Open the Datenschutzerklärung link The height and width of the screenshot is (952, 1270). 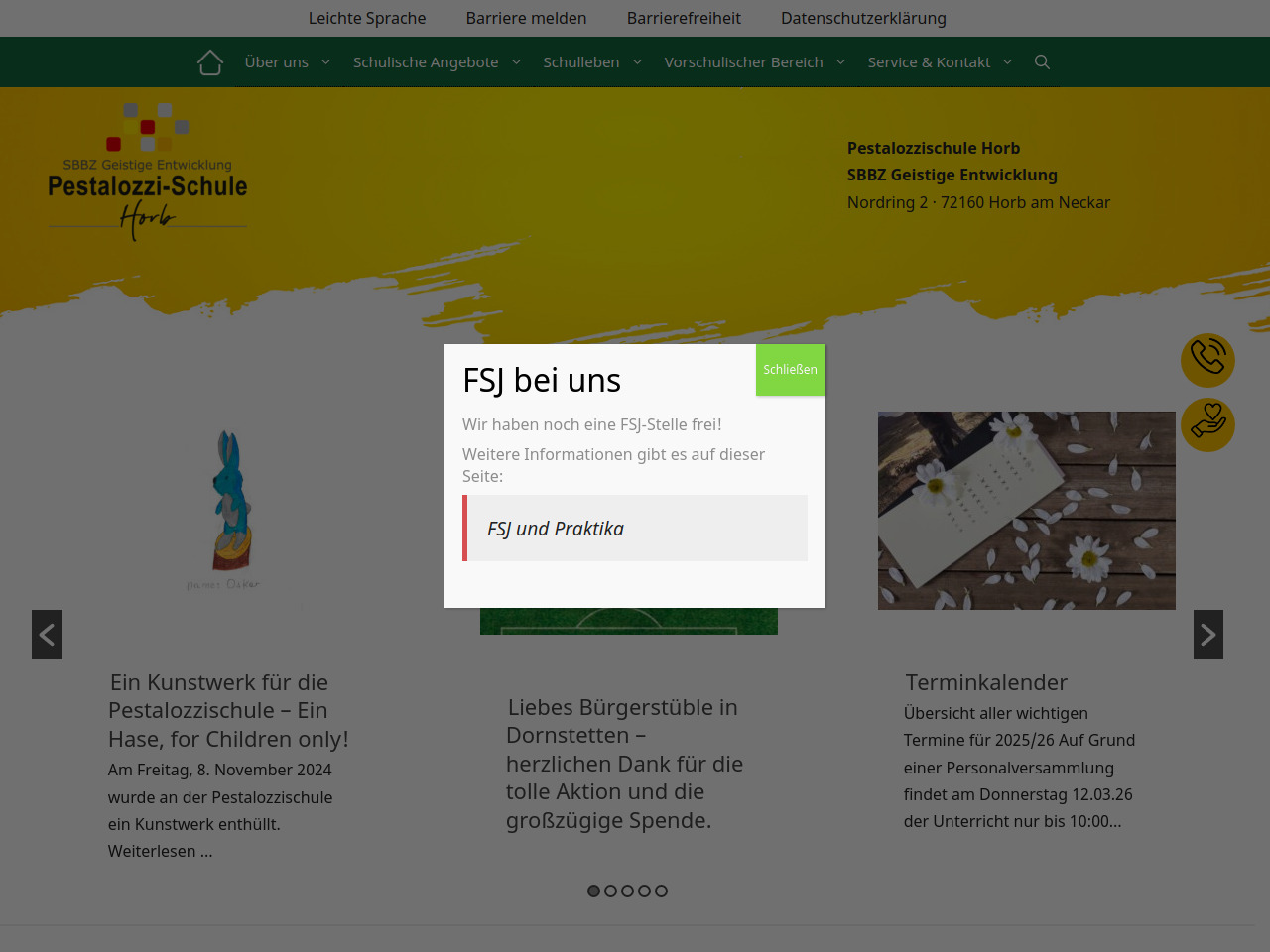pos(863,18)
